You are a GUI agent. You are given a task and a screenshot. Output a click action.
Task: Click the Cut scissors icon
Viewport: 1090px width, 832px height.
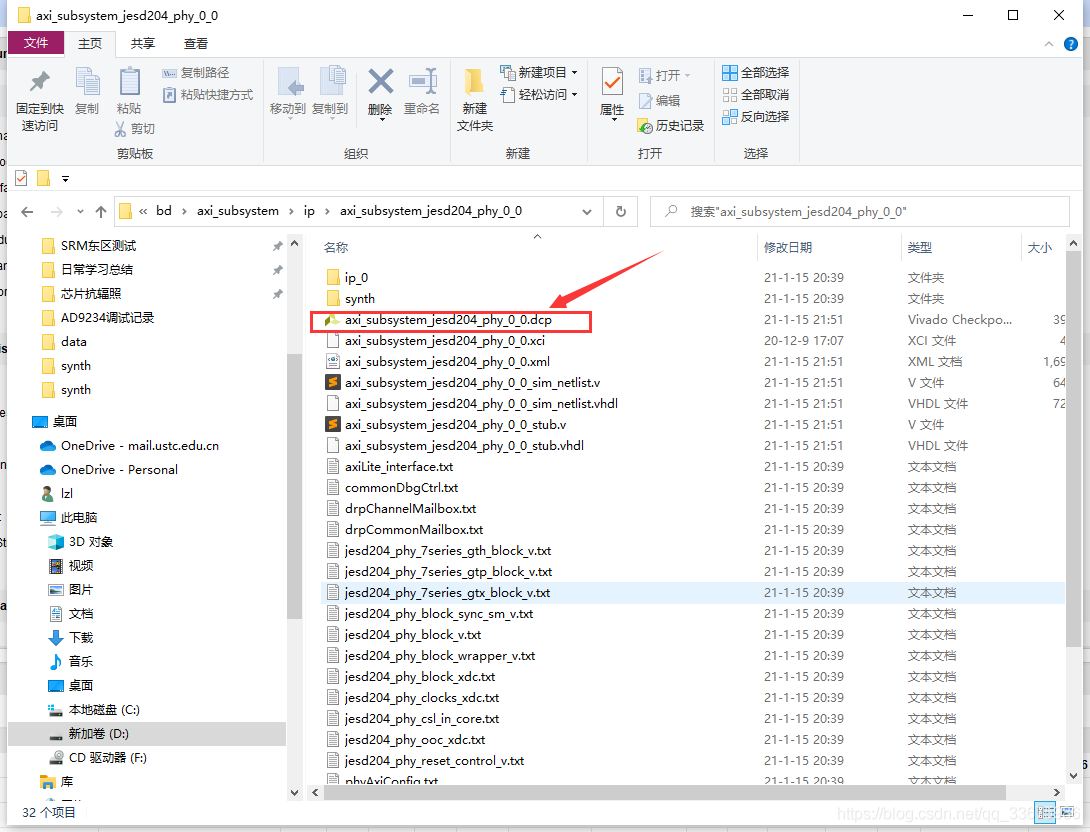tap(120, 129)
